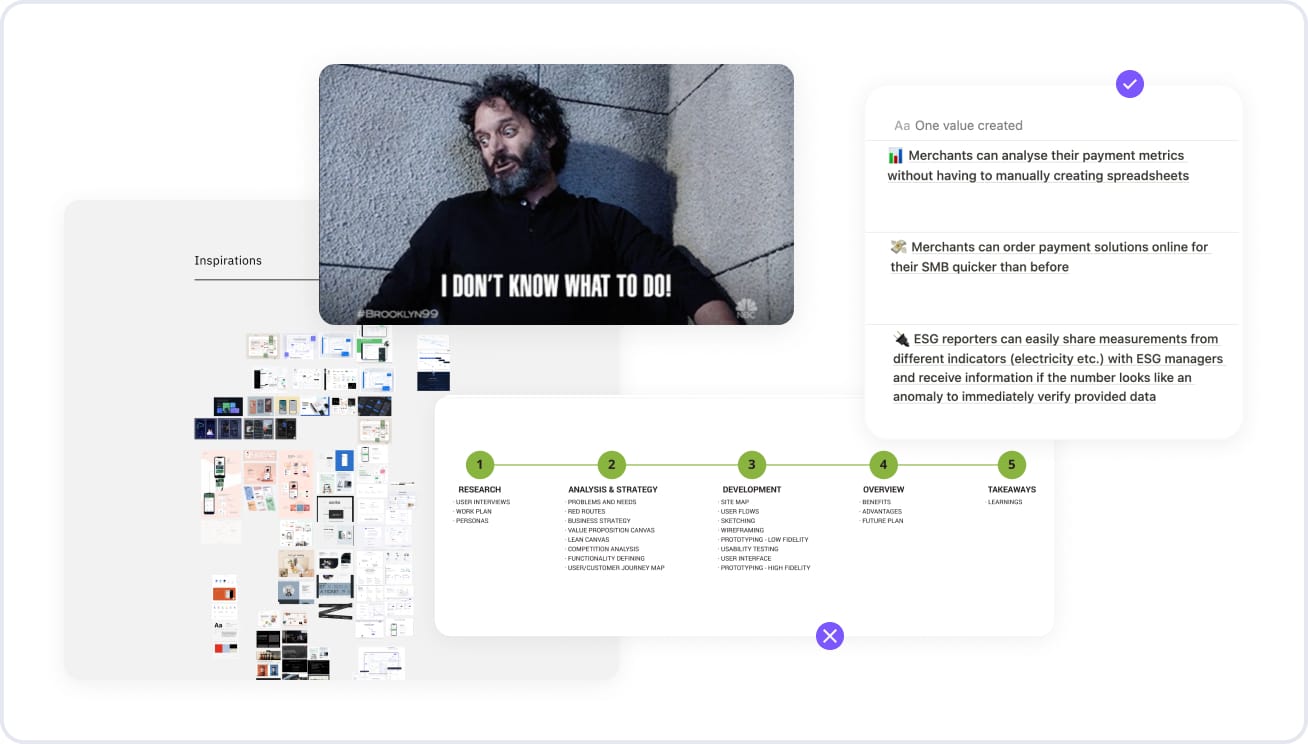The width and height of the screenshot is (1308, 744).
Task: Click the purple checkmark badge
Action: (x=1130, y=84)
